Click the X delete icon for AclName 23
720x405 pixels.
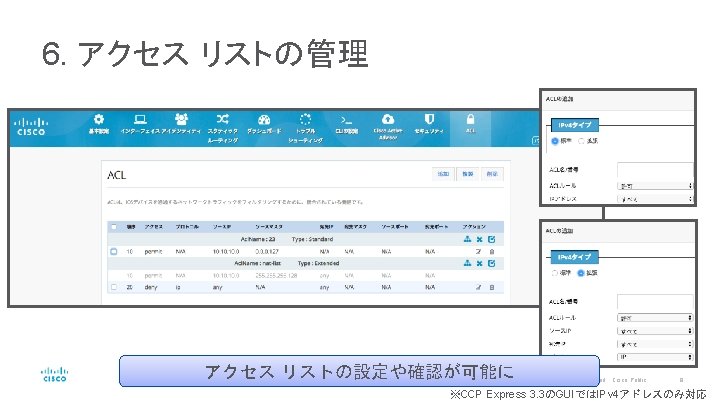pos(479,239)
